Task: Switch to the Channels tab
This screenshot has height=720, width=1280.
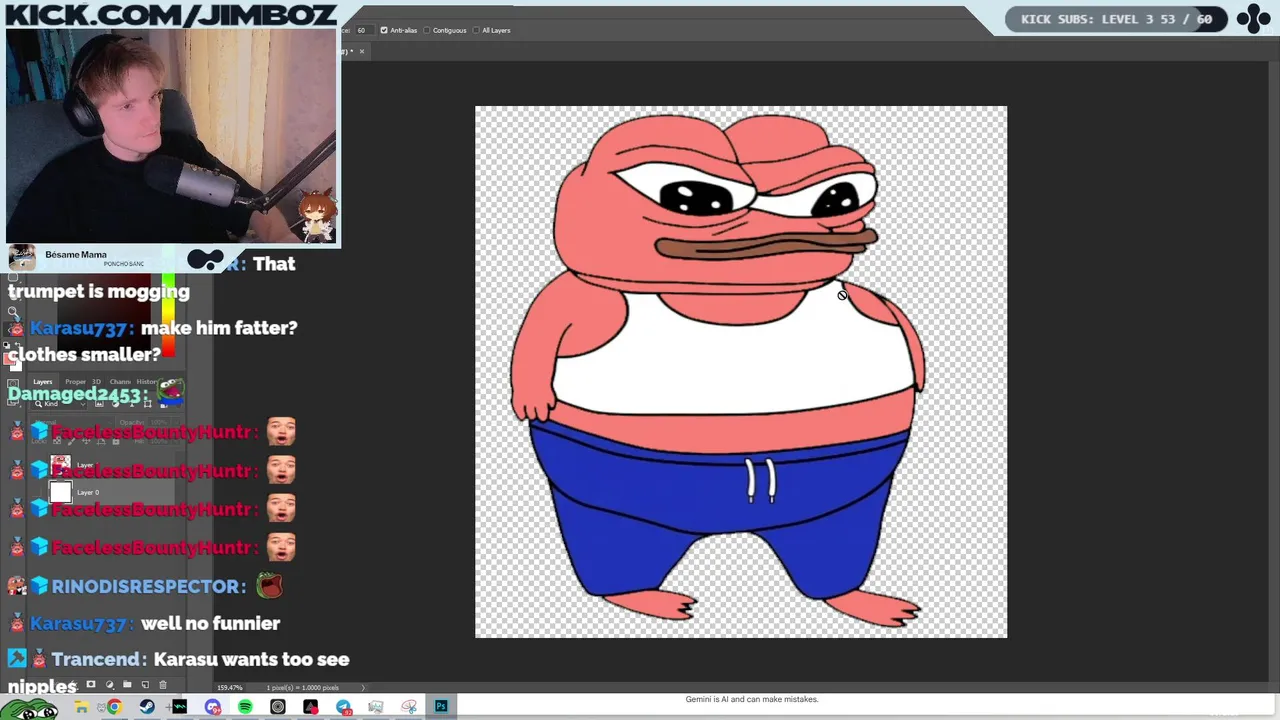Action: [120, 381]
